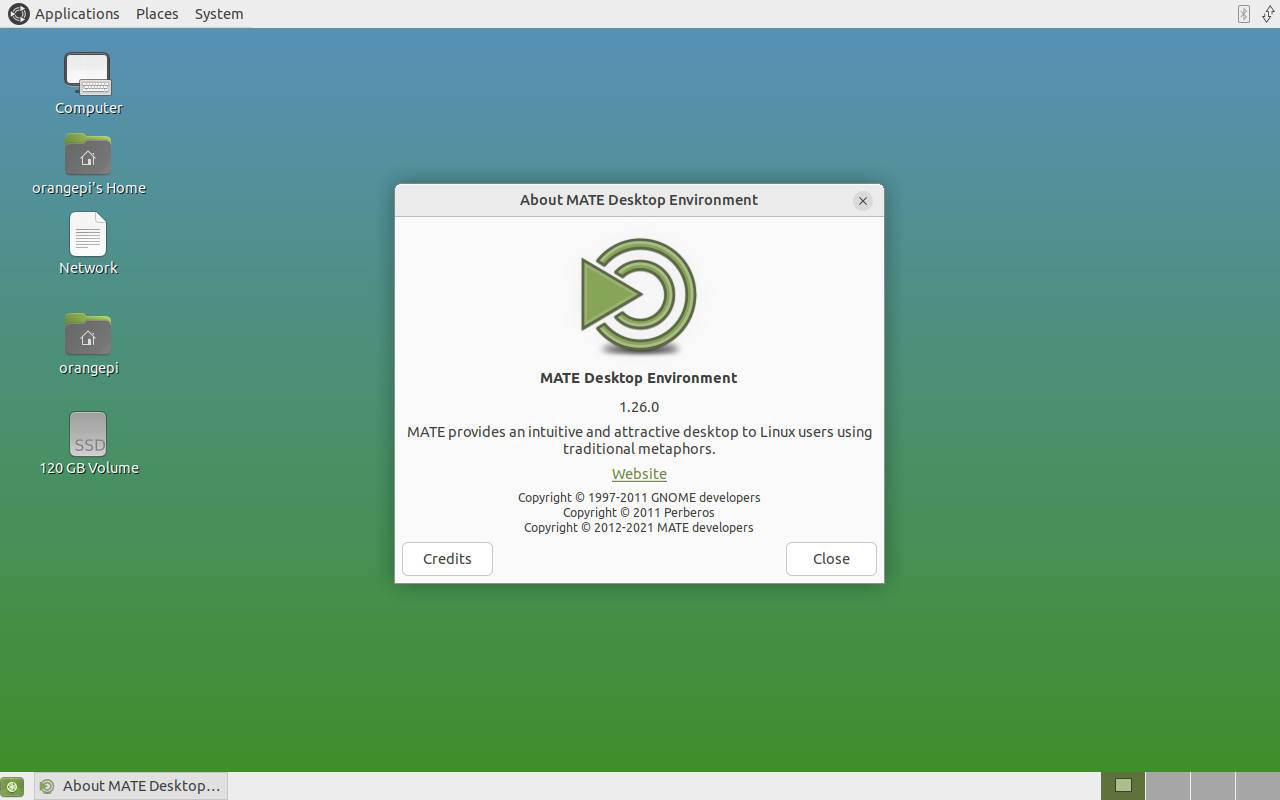Click Copyright 1997-2011 GNOME developers text
Image resolution: width=1280 pixels, height=800 pixels.
click(639, 498)
